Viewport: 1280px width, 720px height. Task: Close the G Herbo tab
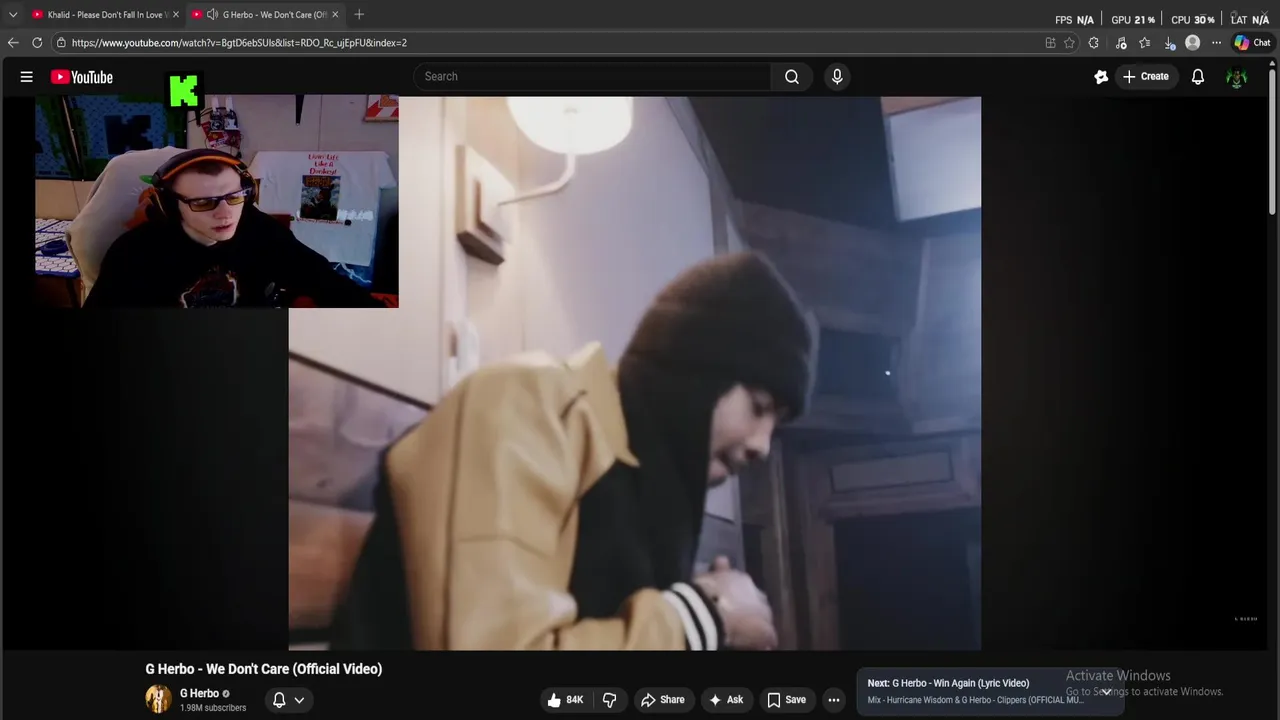tap(335, 14)
